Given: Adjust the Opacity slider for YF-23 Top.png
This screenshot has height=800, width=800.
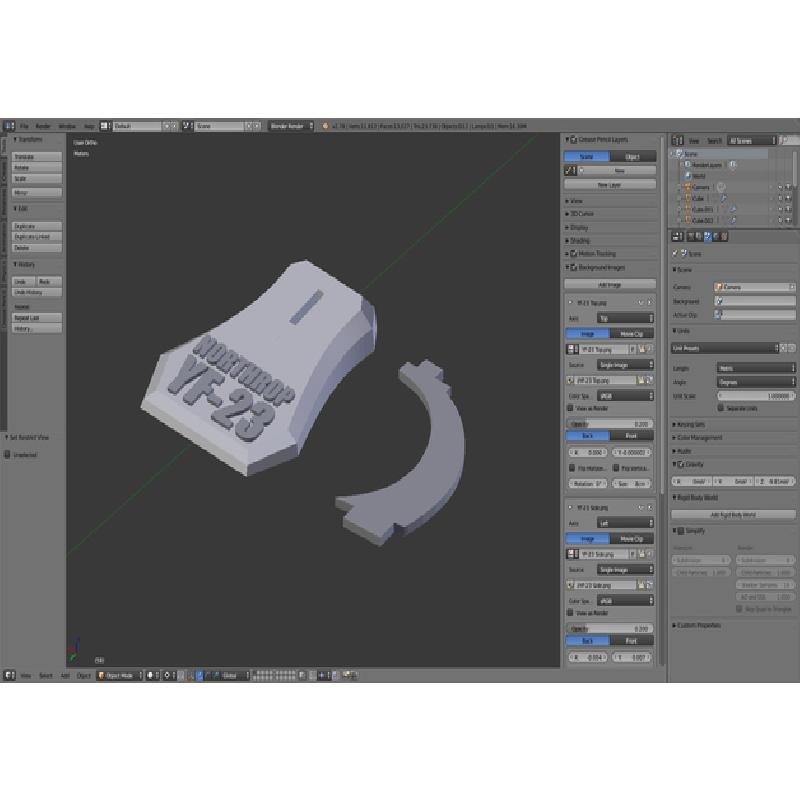Looking at the screenshot, I should point(610,424).
